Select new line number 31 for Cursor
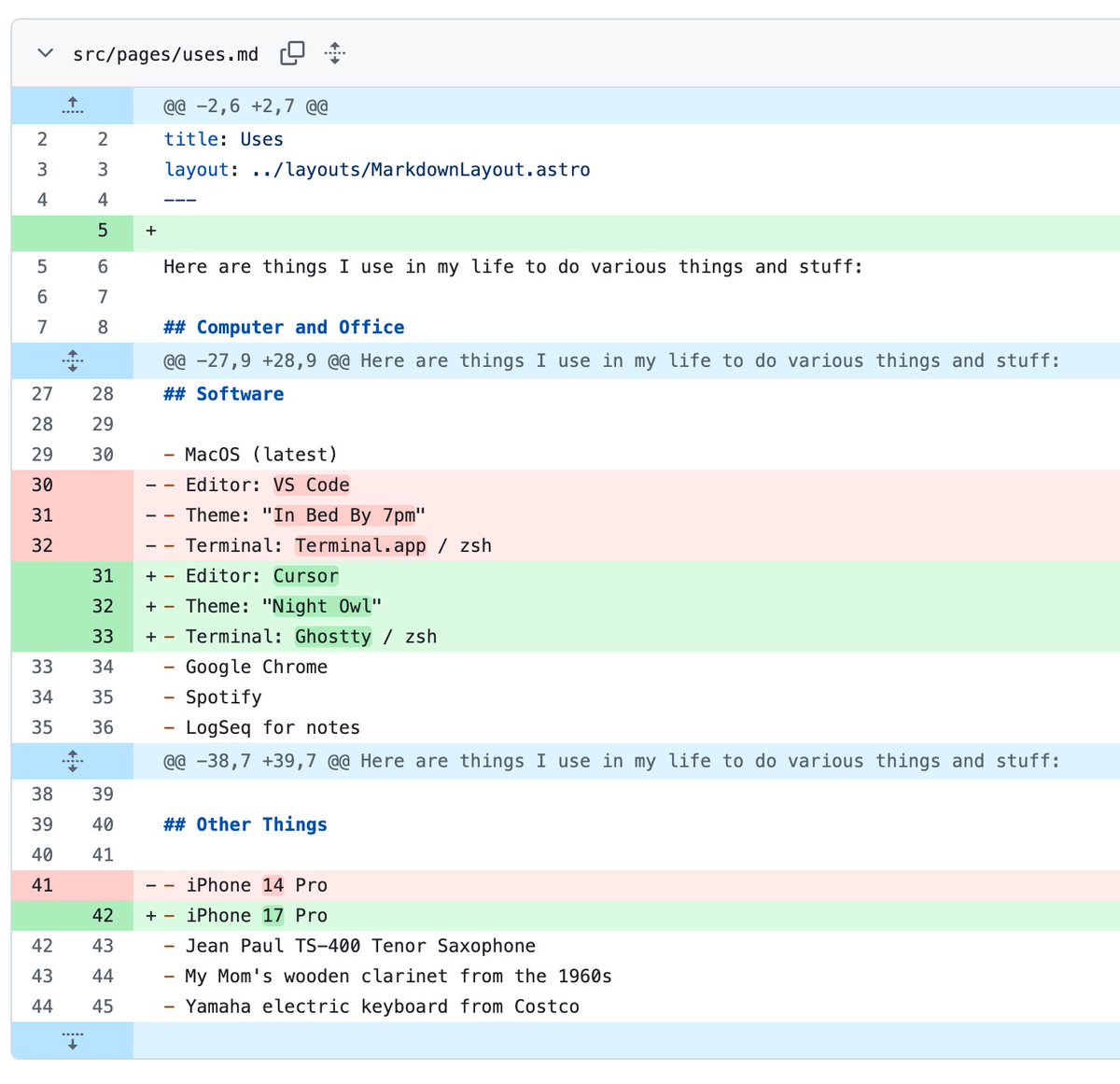1120x1084 pixels. [103, 576]
